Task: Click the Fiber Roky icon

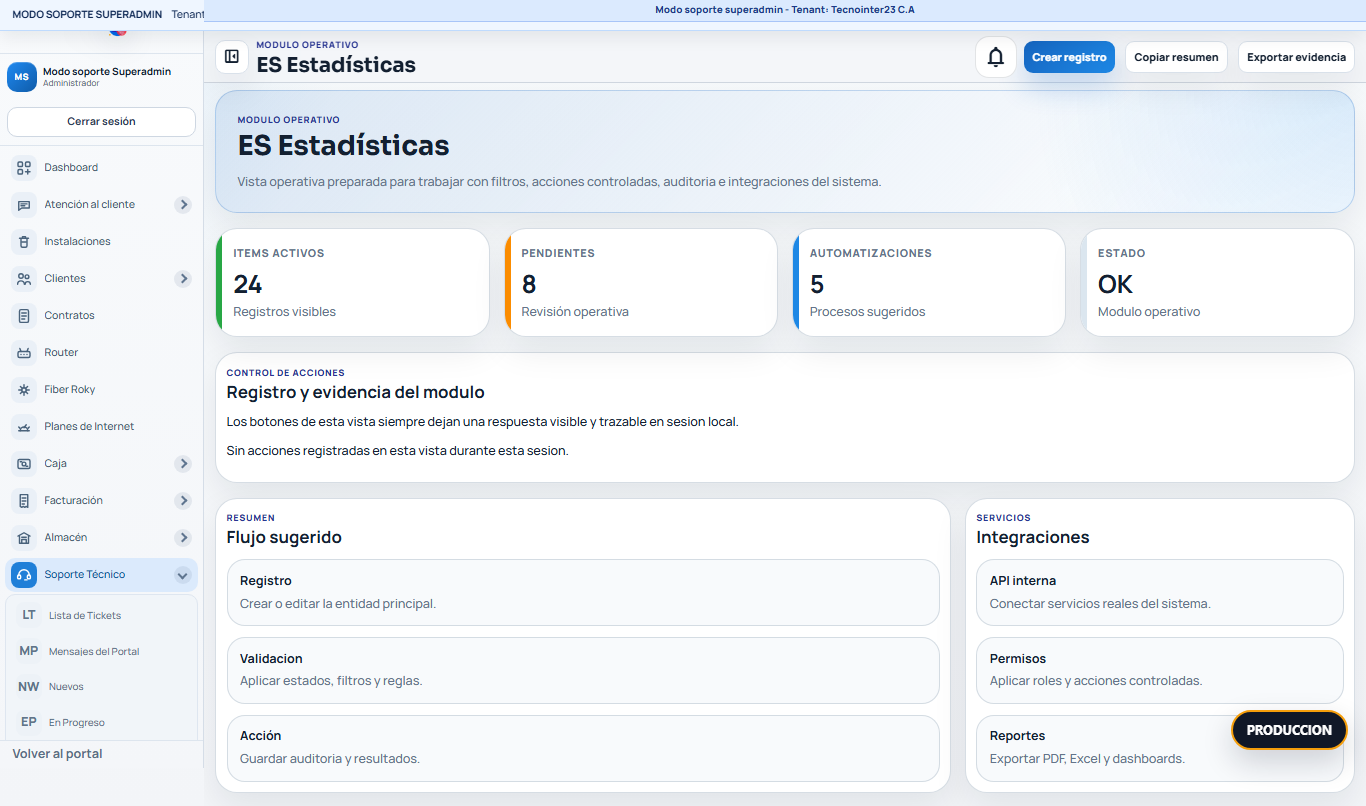Action: tap(24, 390)
